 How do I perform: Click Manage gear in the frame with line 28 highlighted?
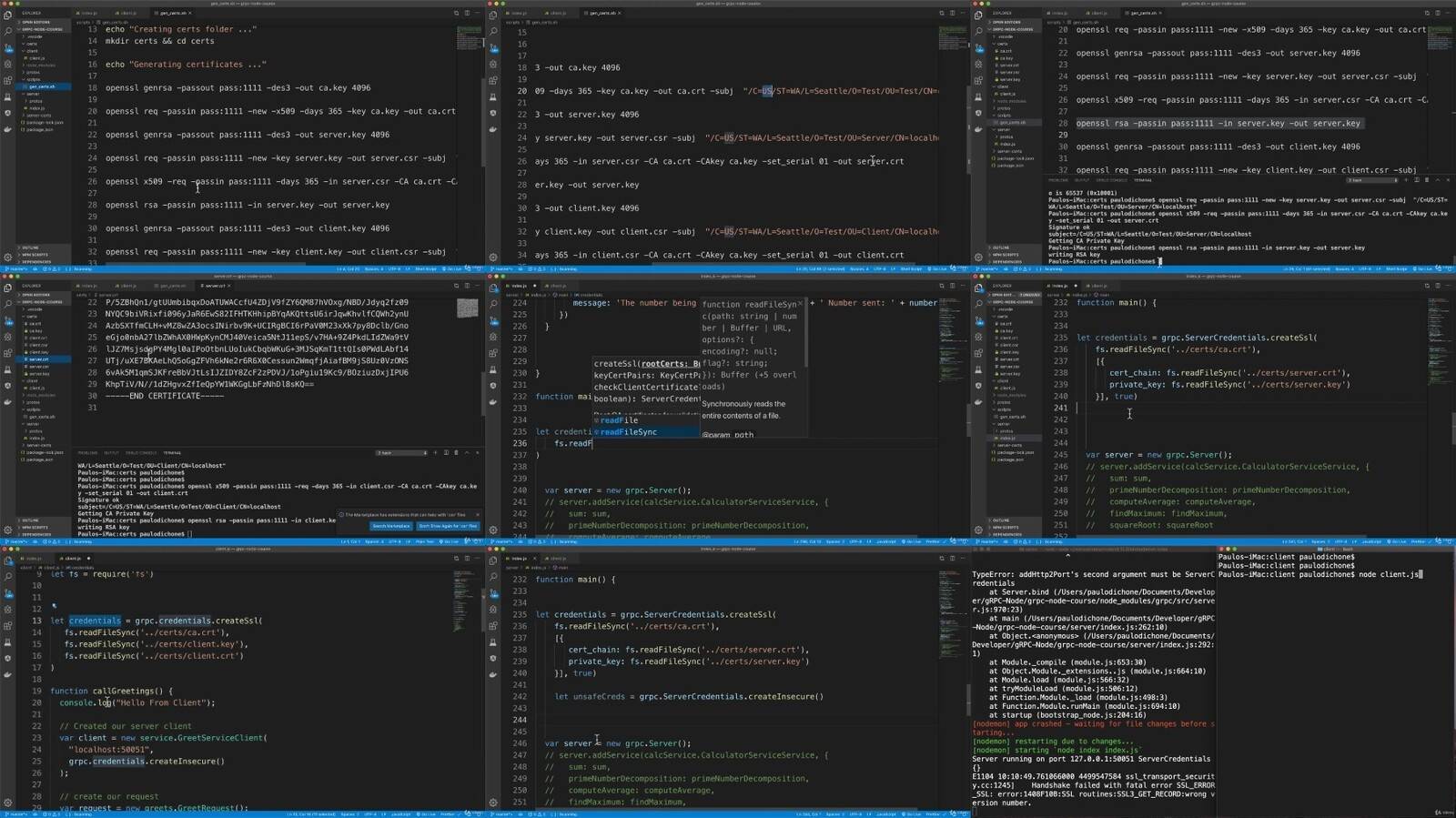point(978,258)
